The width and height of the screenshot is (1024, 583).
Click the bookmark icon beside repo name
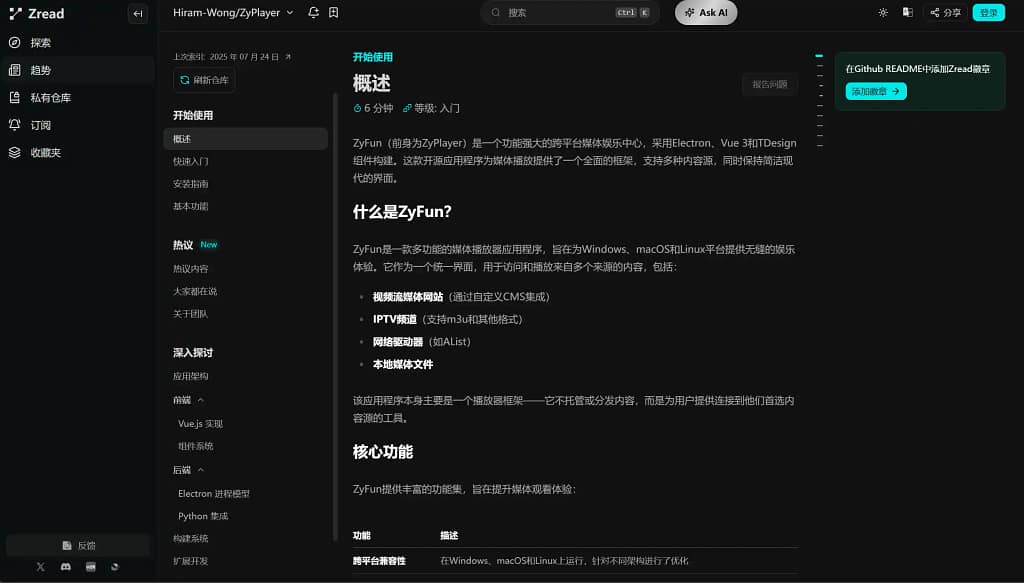coord(333,13)
